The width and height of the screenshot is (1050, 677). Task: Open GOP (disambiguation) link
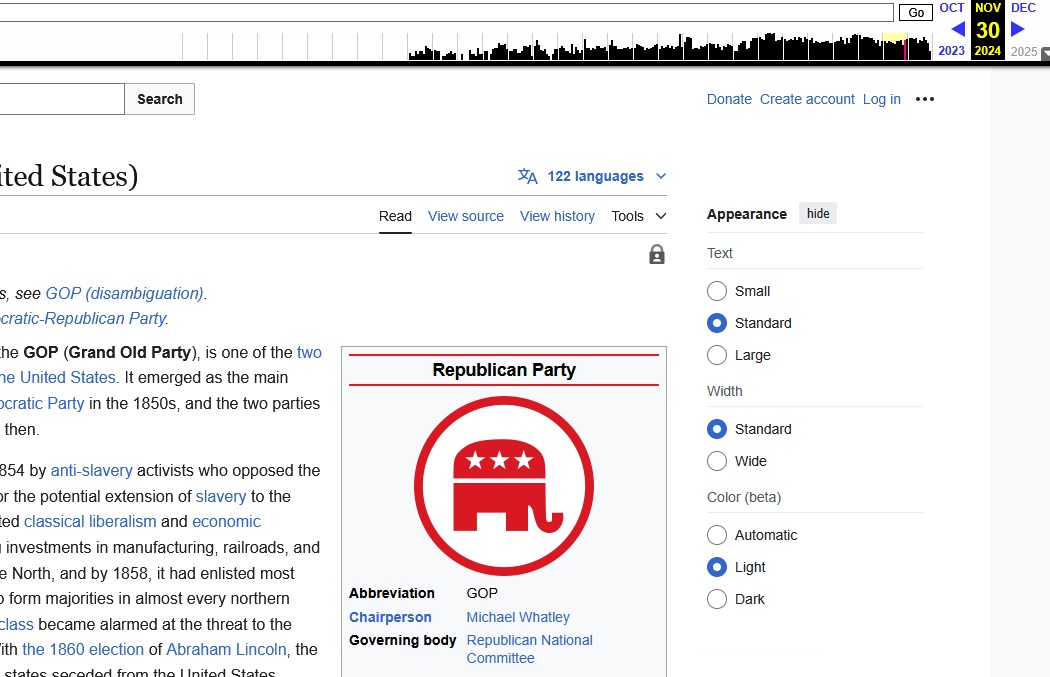[125, 293]
